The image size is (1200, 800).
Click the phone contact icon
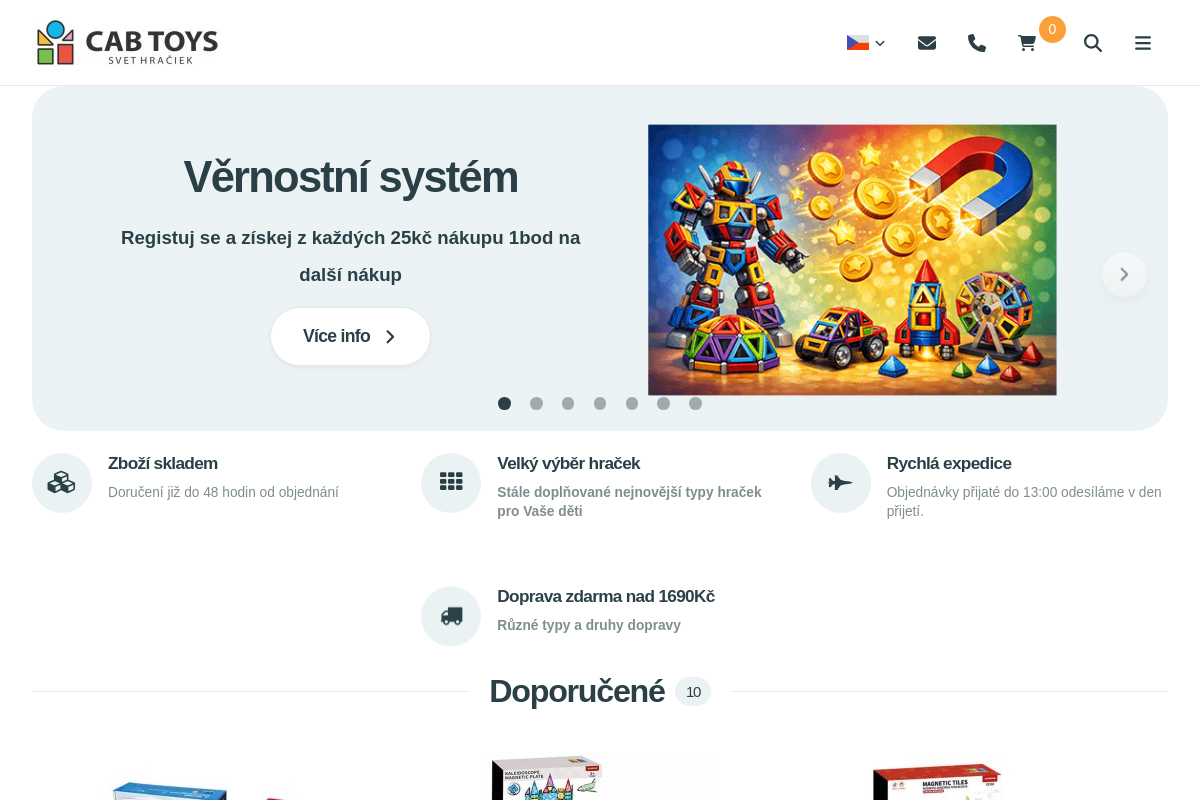976,42
